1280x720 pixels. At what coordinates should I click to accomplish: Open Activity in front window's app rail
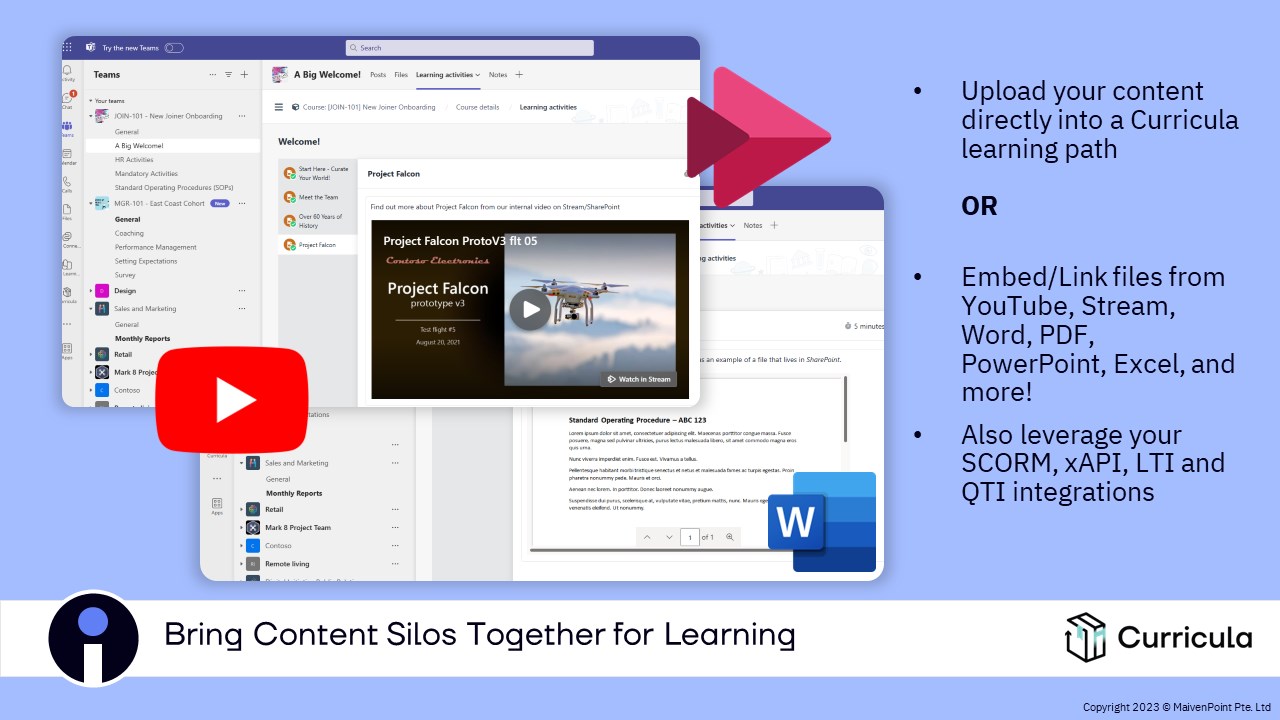tap(68, 73)
